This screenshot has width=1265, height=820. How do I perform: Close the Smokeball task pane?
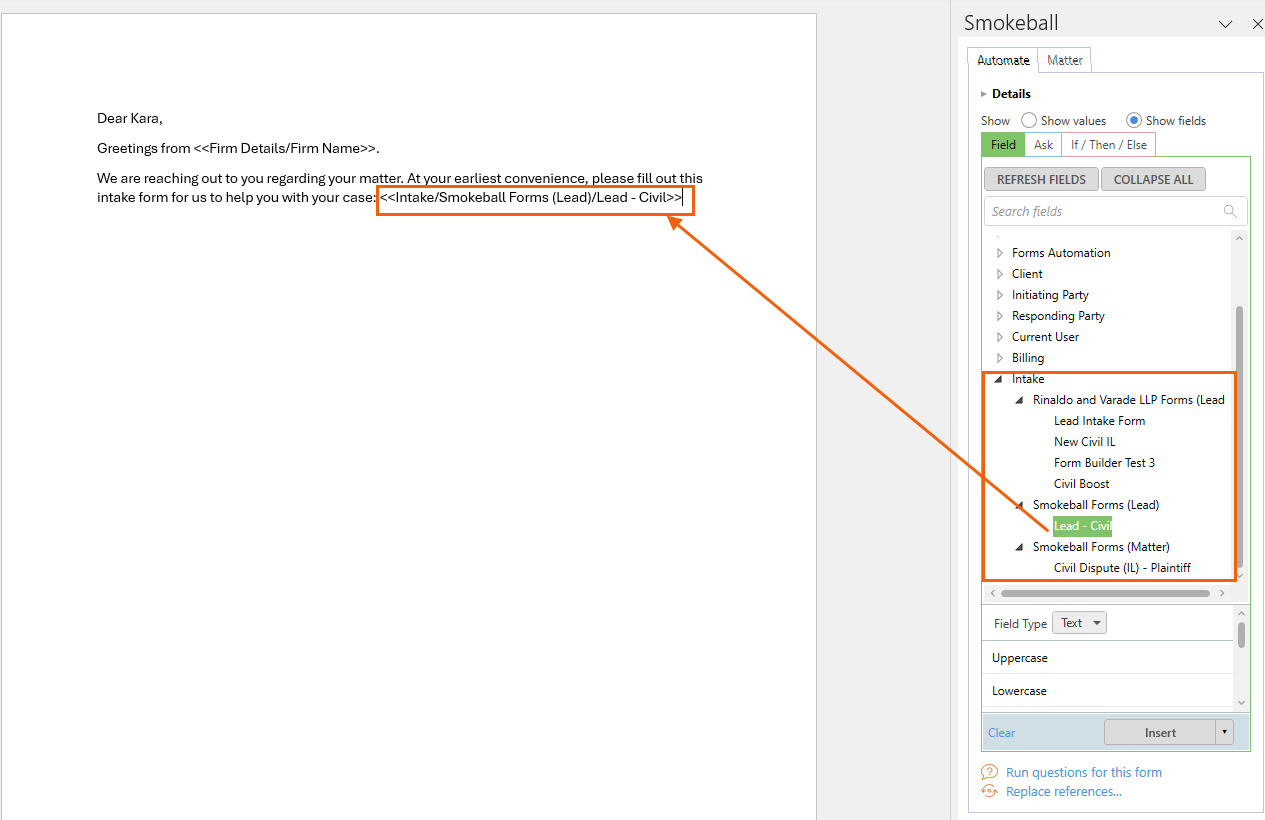(x=1257, y=24)
